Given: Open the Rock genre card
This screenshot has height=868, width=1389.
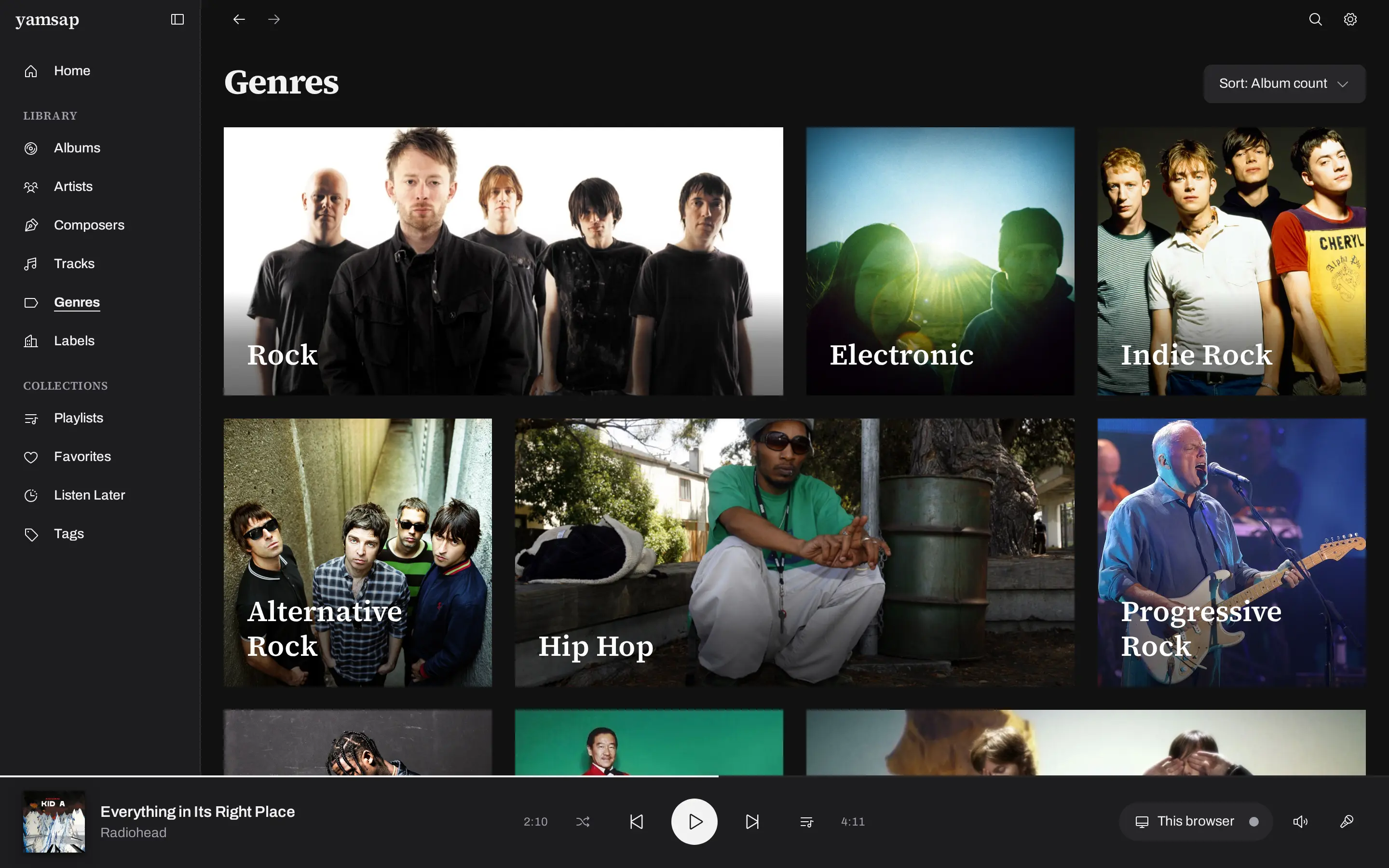Looking at the screenshot, I should pyautogui.click(x=503, y=261).
